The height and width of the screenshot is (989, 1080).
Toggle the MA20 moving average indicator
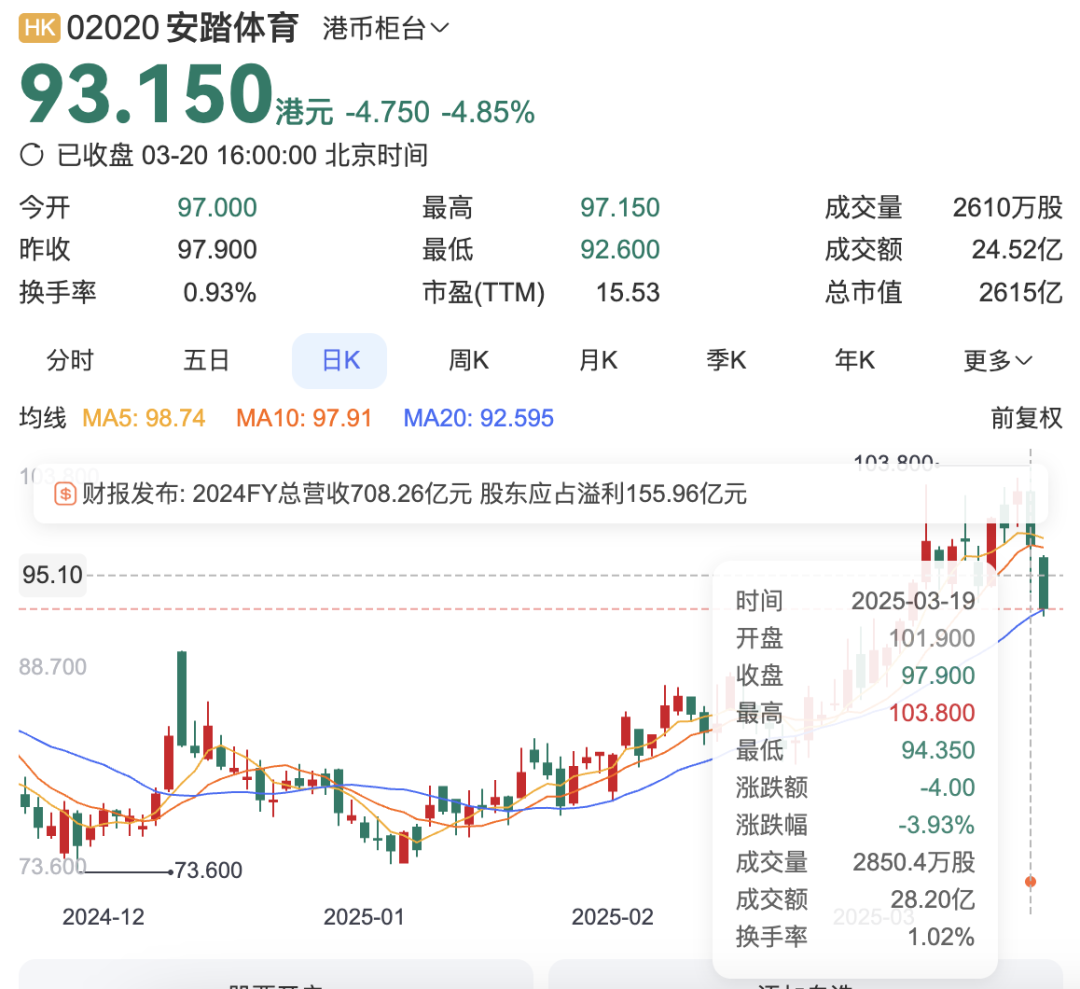tap(478, 418)
